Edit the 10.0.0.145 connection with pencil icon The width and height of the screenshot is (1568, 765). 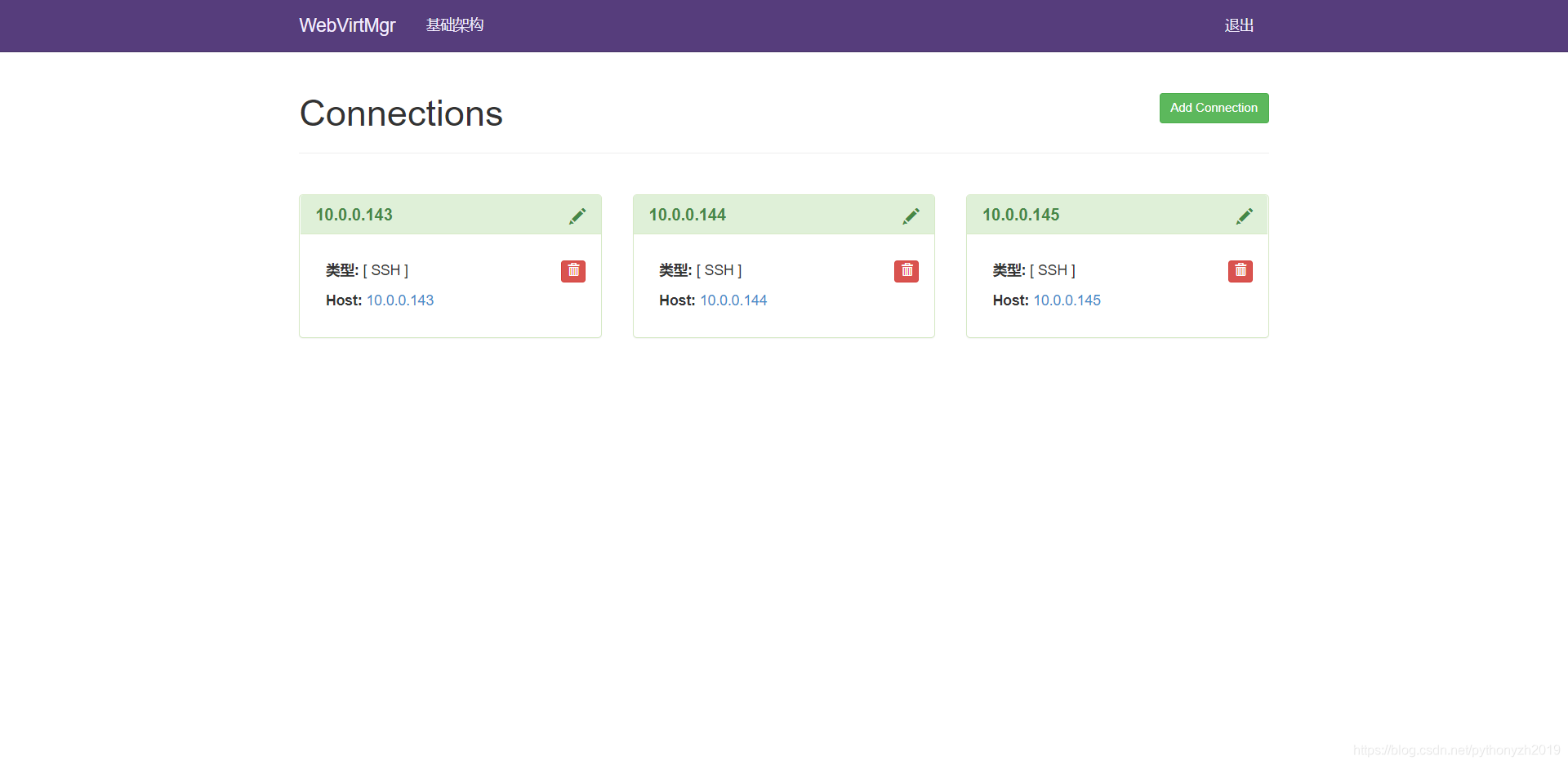(x=1244, y=216)
